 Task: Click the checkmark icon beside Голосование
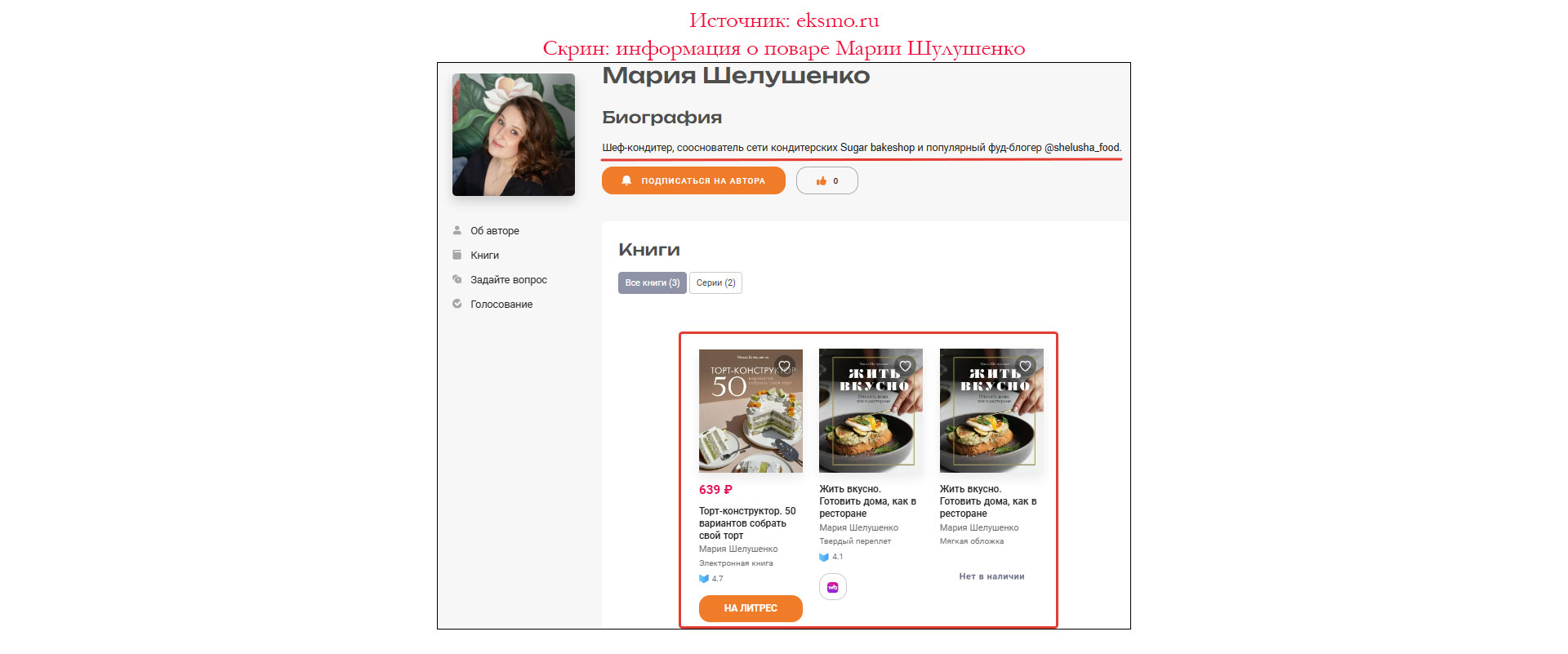(457, 304)
